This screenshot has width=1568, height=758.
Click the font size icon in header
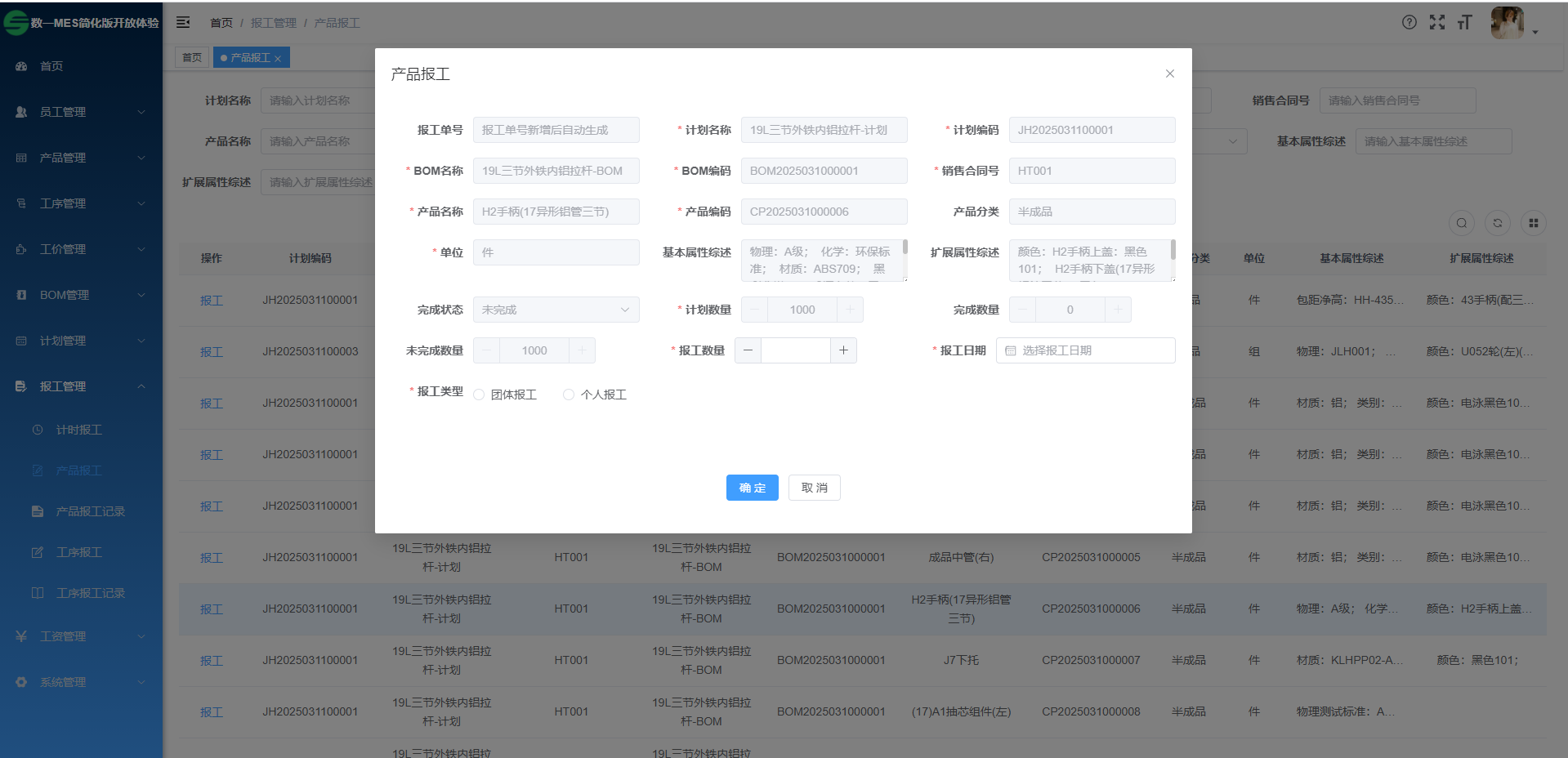(x=1464, y=23)
